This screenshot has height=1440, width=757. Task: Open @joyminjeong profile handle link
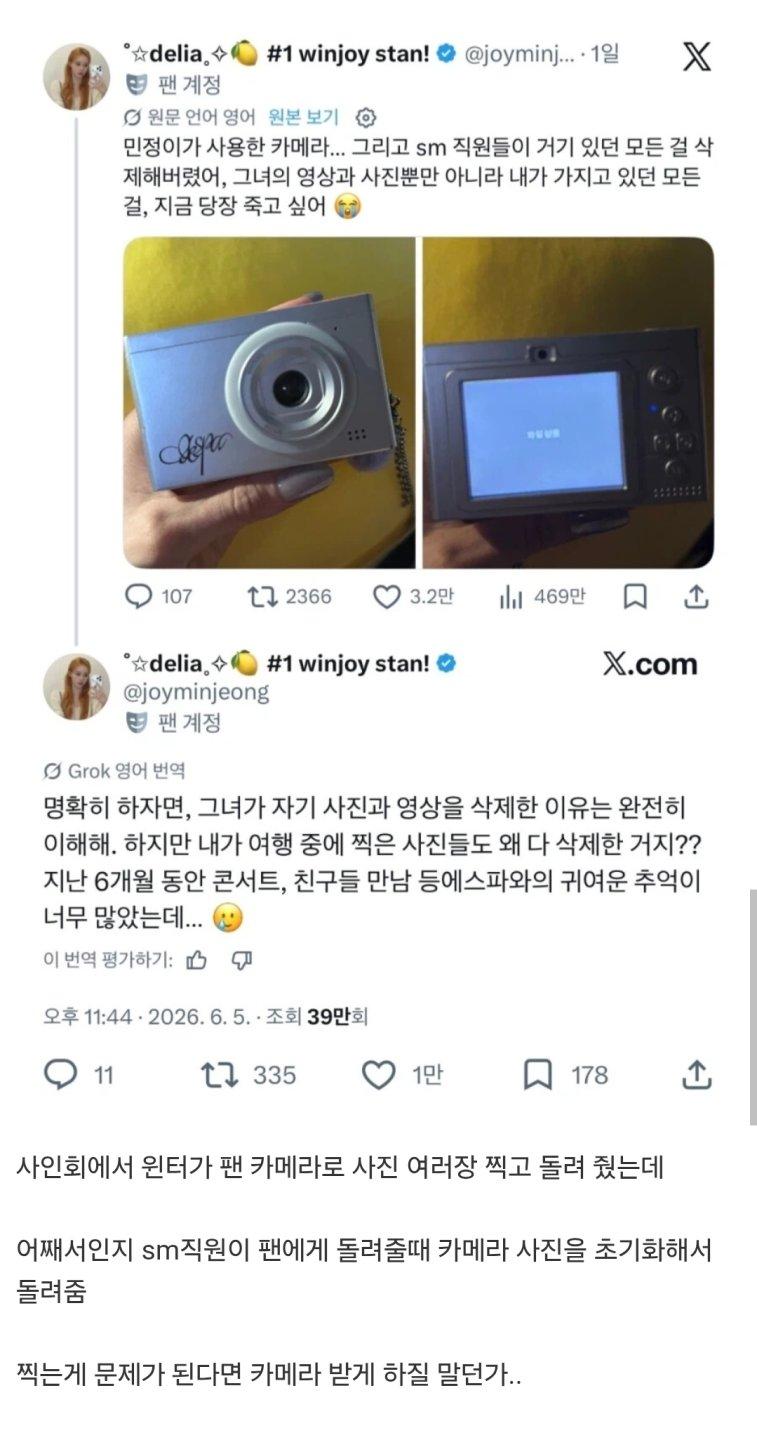pos(196,691)
